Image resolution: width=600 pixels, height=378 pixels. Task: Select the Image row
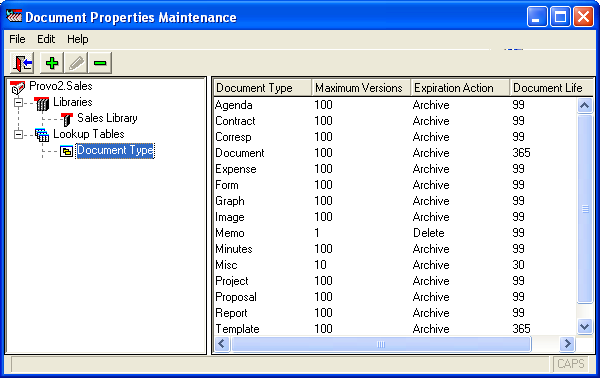pyautogui.click(x=395, y=217)
